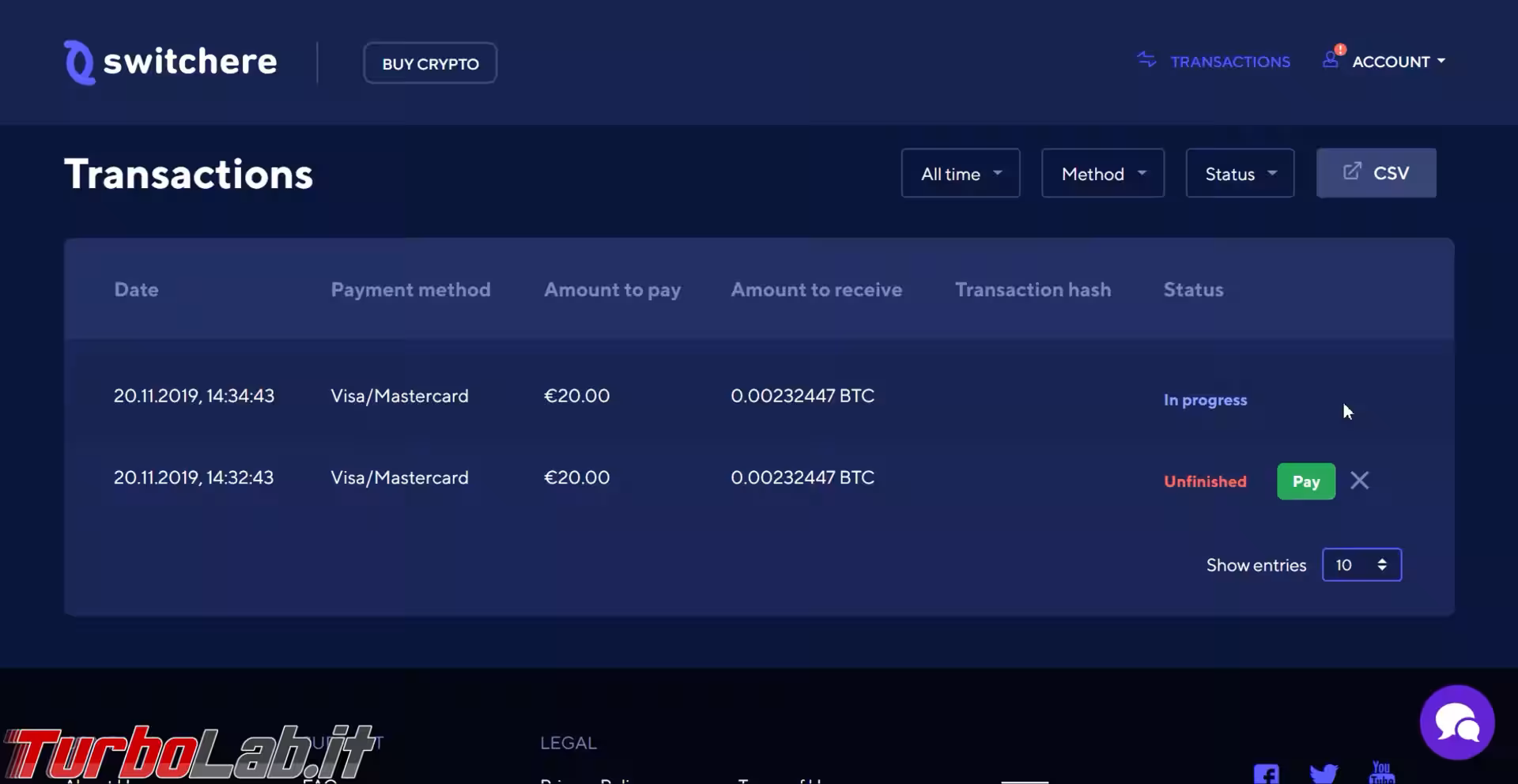
Task: Open the live chat bubble icon
Action: coord(1457,721)
